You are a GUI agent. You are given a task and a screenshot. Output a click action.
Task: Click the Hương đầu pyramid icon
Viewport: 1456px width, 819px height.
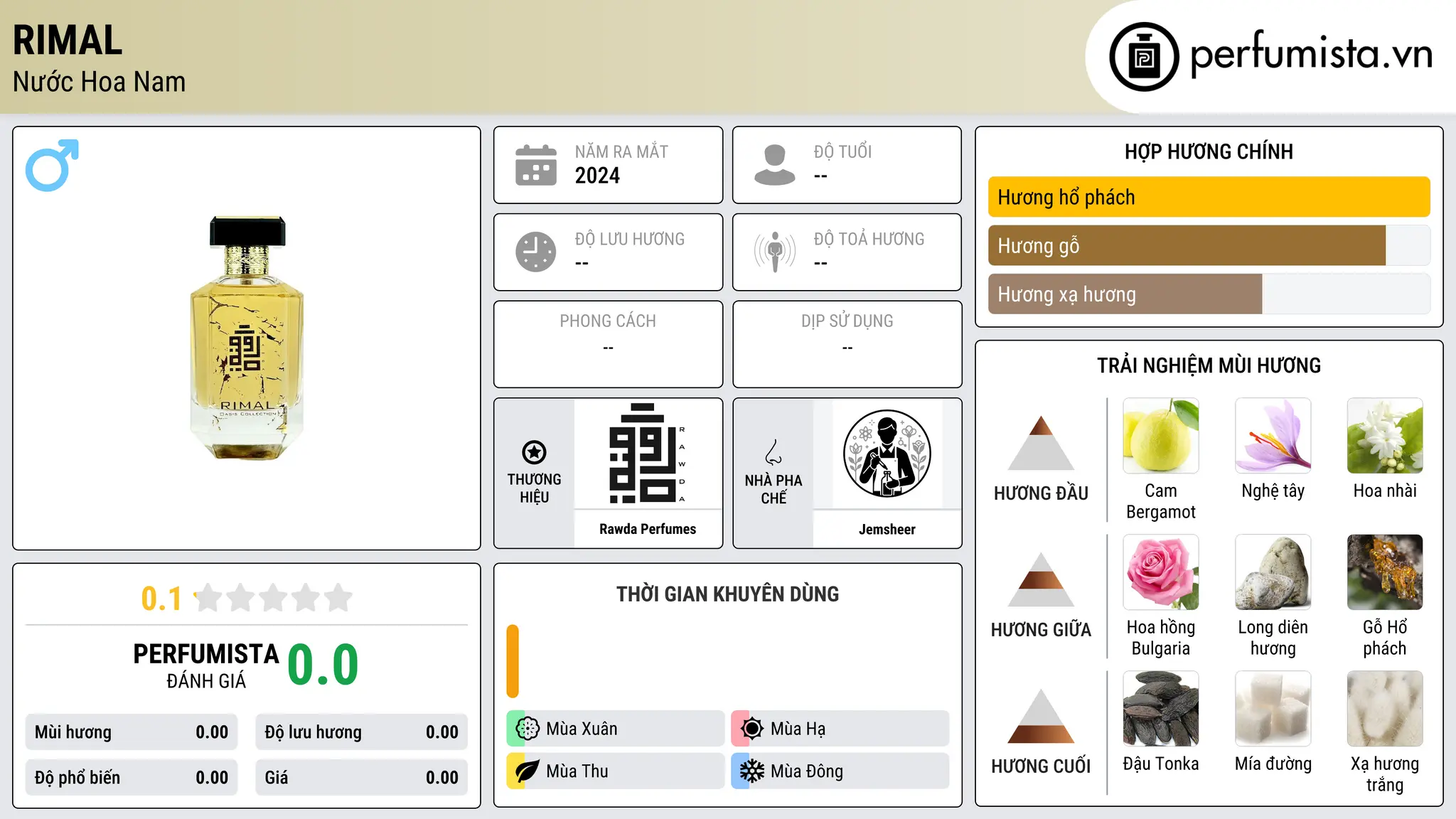pos(1041,443)
